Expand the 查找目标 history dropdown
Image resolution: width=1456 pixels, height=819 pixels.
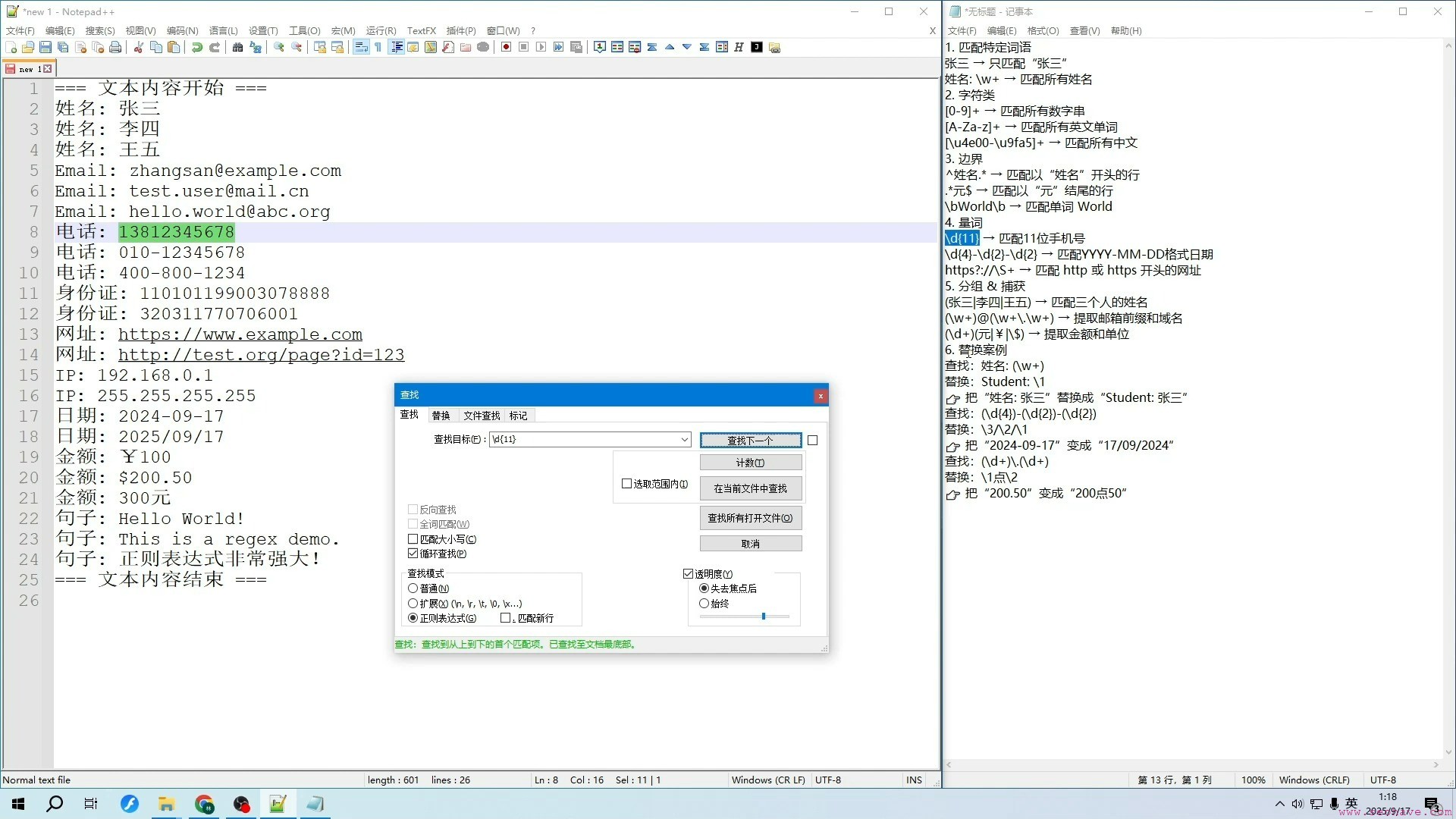[x=684, y=439]
